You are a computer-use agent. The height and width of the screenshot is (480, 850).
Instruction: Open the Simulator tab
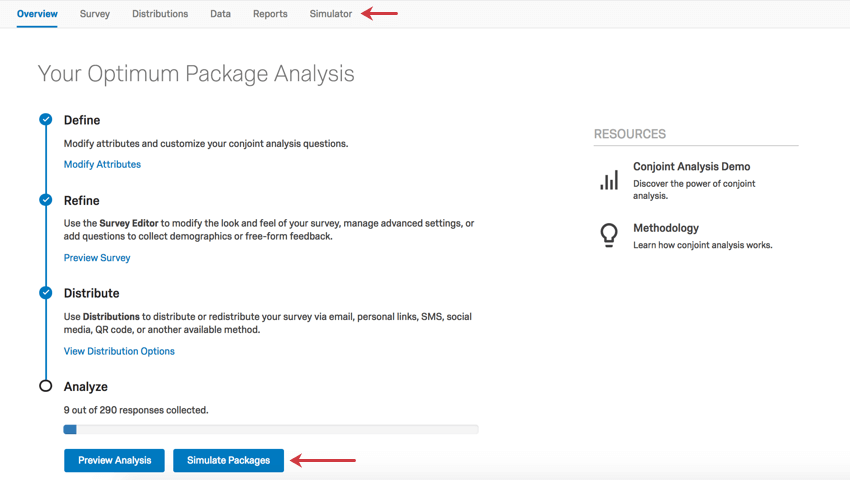(x=331, y=14)
